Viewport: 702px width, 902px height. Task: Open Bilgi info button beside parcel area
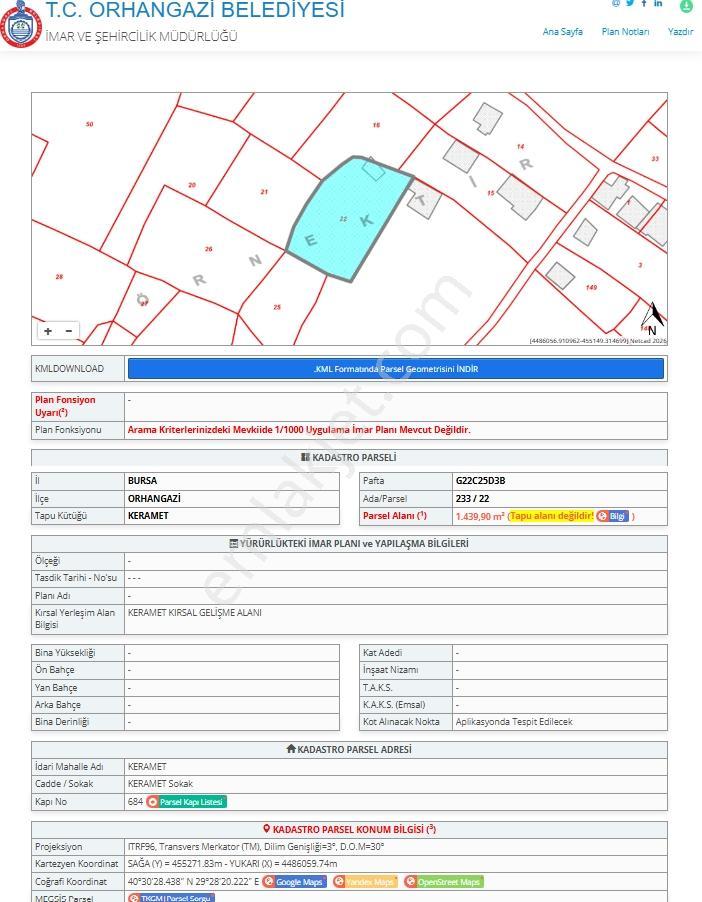point(613,516)
